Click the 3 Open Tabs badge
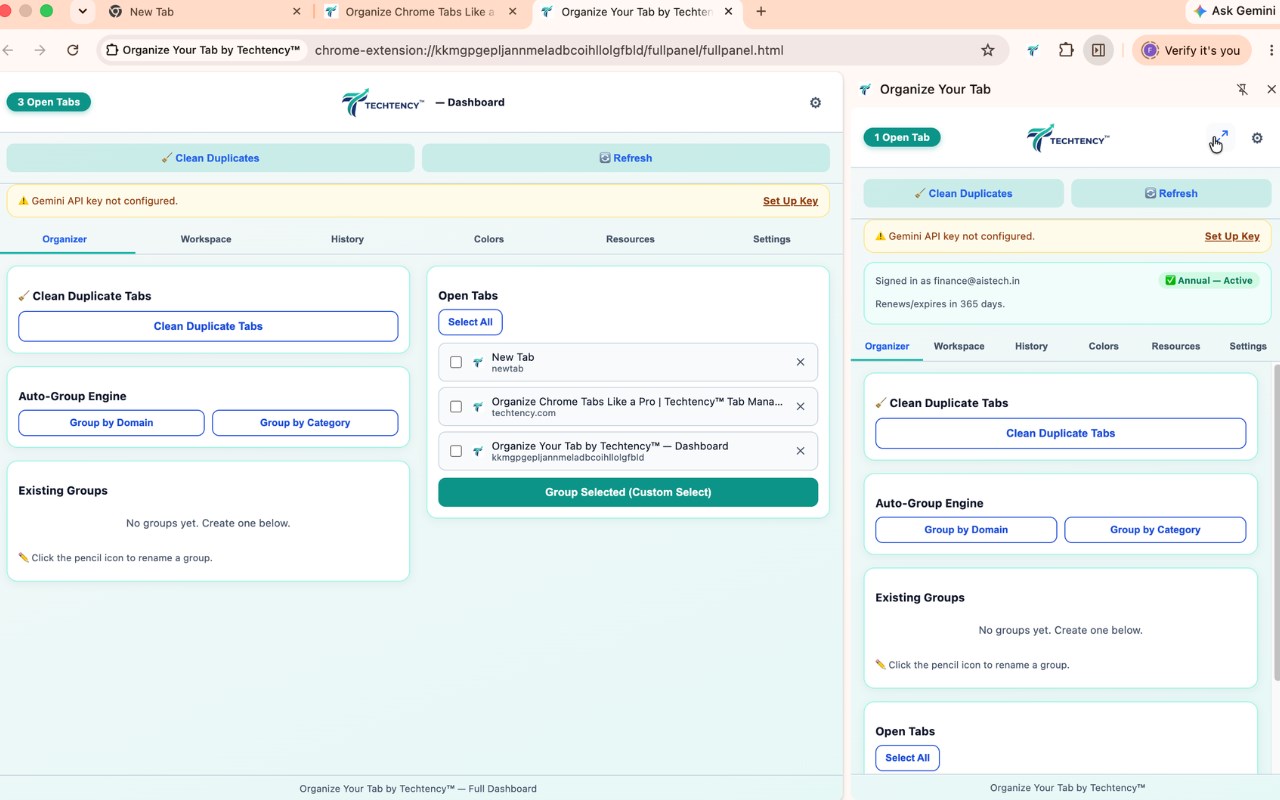 [x=49, y=102]
